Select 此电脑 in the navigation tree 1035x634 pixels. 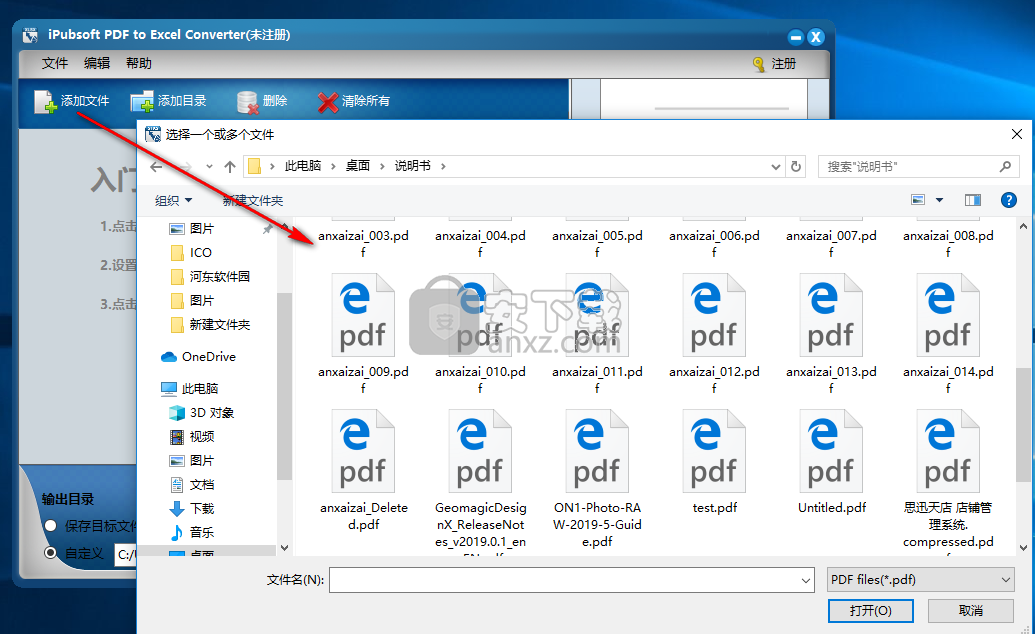point(190,388)
